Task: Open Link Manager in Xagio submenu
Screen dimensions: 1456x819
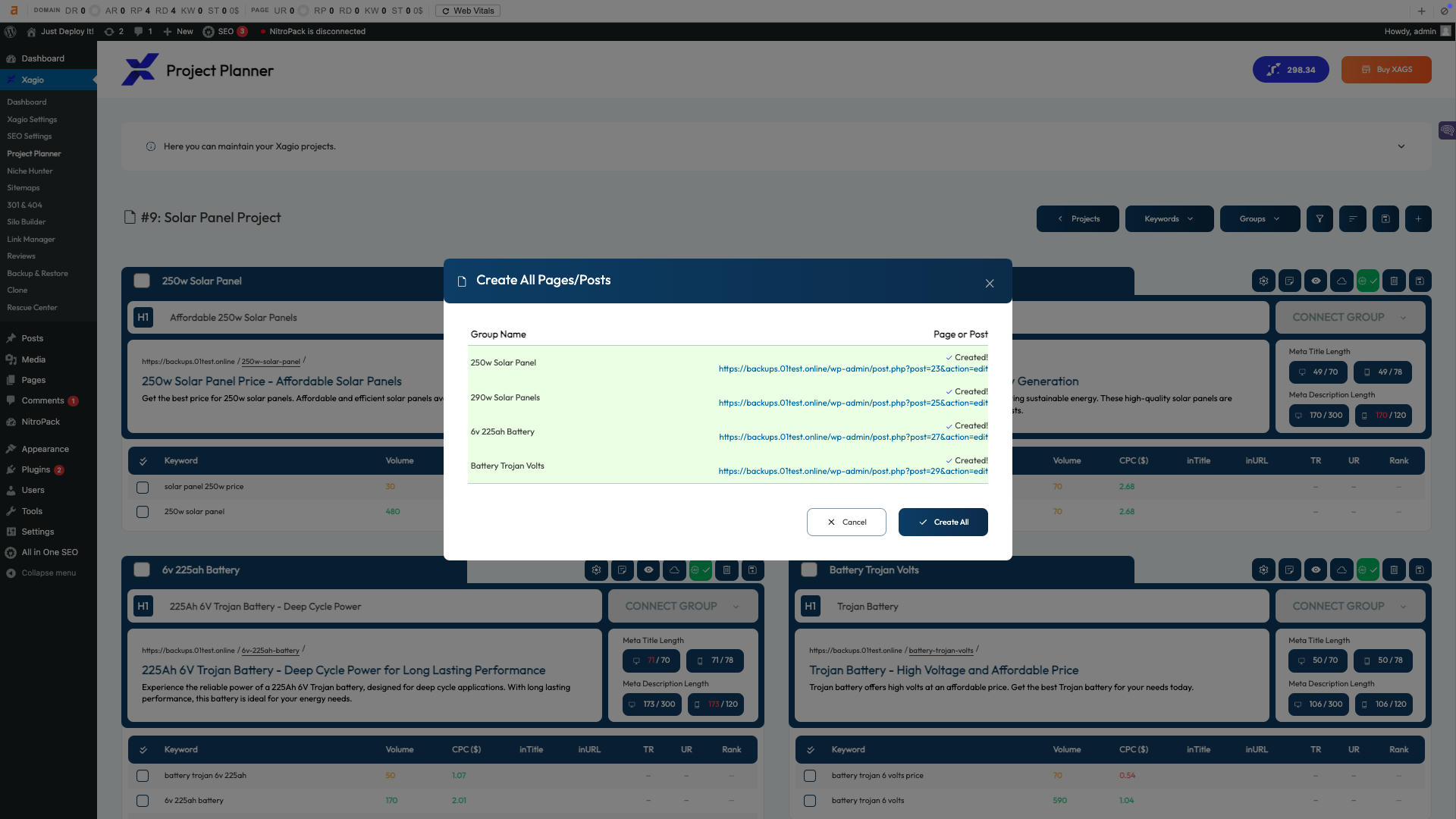Action: click(31, 239)
